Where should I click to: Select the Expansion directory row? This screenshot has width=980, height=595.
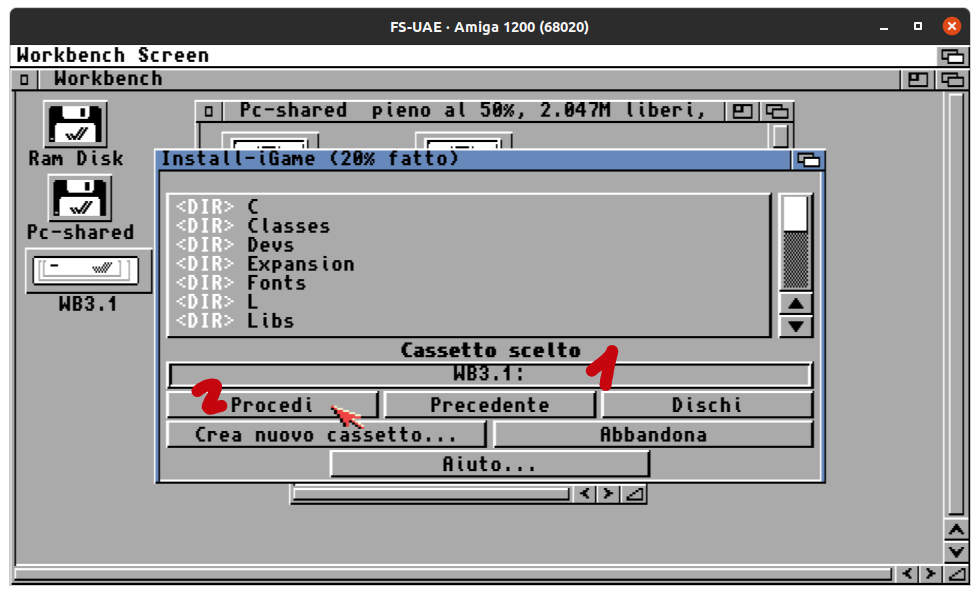click(469, 264)
